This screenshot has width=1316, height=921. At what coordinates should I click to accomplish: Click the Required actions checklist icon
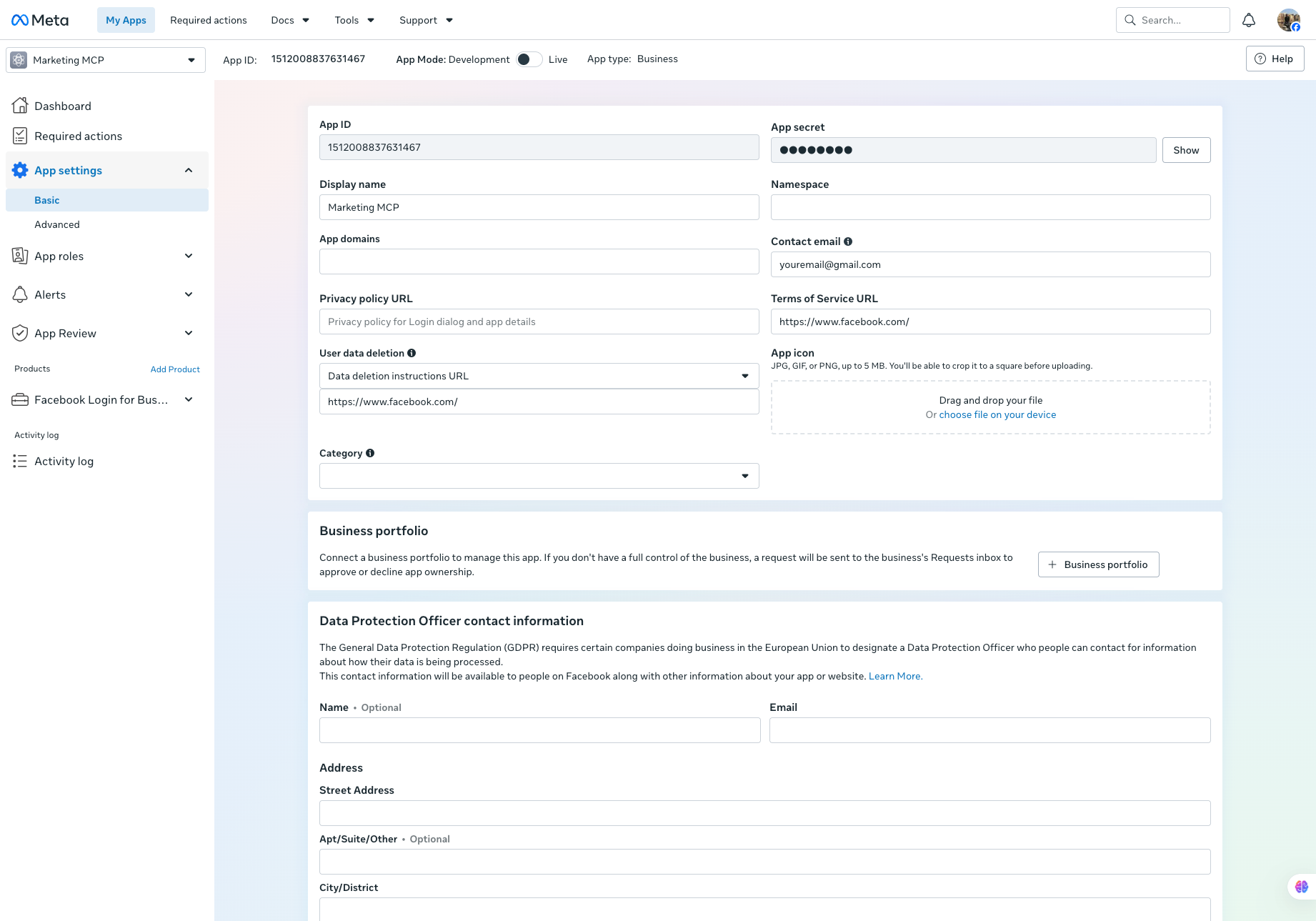point(20,136)
